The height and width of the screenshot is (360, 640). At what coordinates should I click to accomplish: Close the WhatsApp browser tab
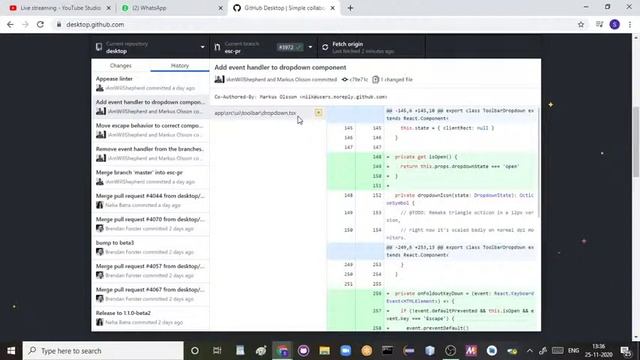tap(220, 8)
